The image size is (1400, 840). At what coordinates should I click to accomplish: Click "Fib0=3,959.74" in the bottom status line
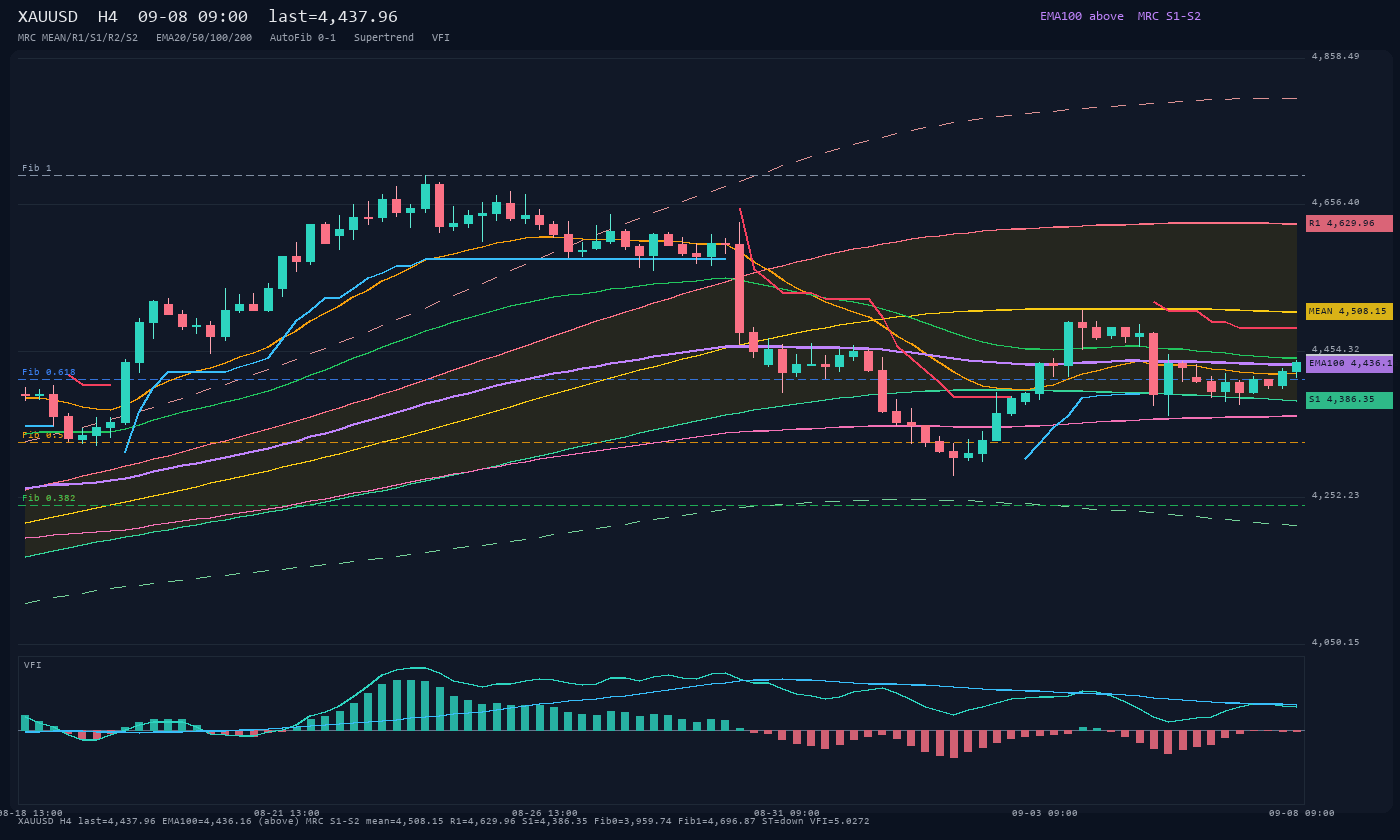635,821
